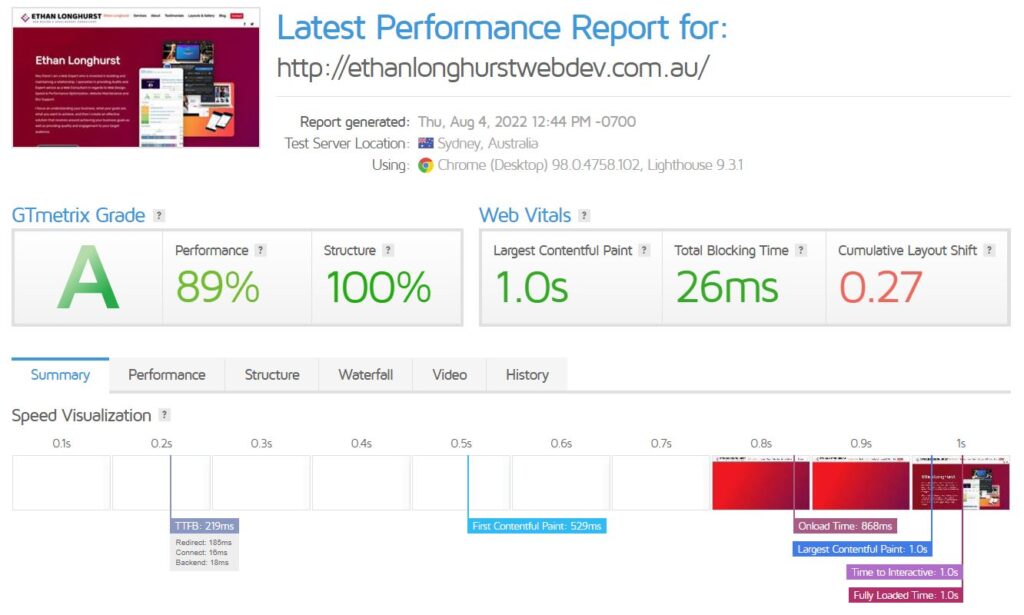Click the TTFB: 219ms marker
The width and height of the screenshot is (1024, 615).
click(x=204, y=526)
